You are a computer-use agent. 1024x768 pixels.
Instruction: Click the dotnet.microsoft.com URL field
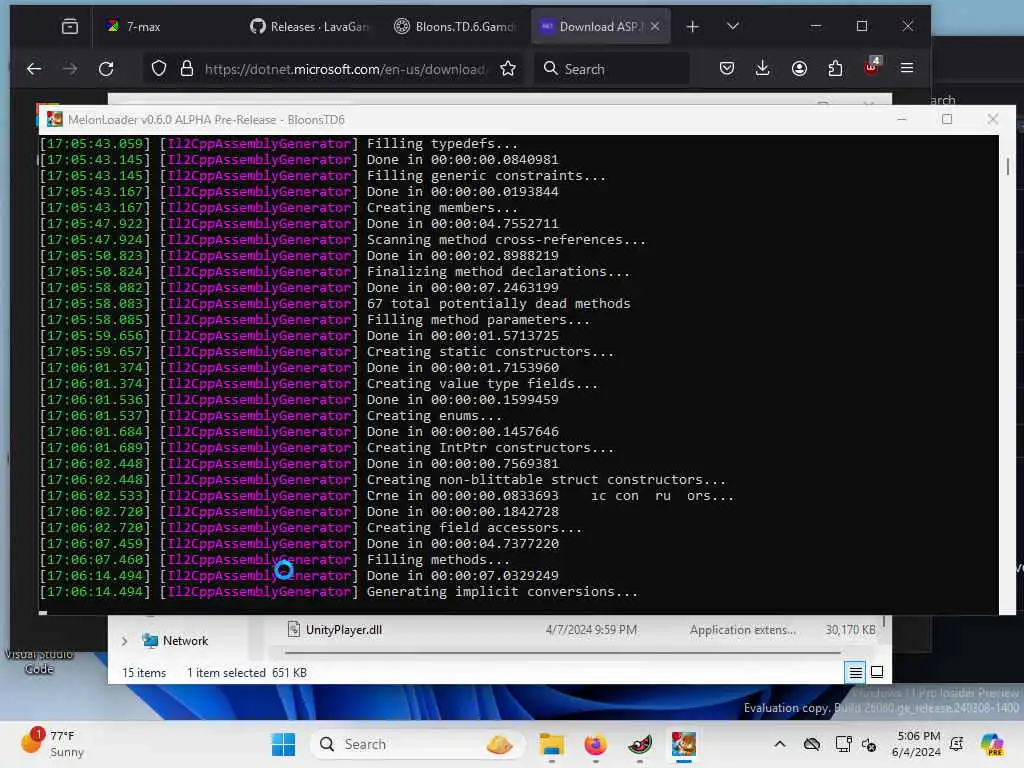(x=345, y=69)
